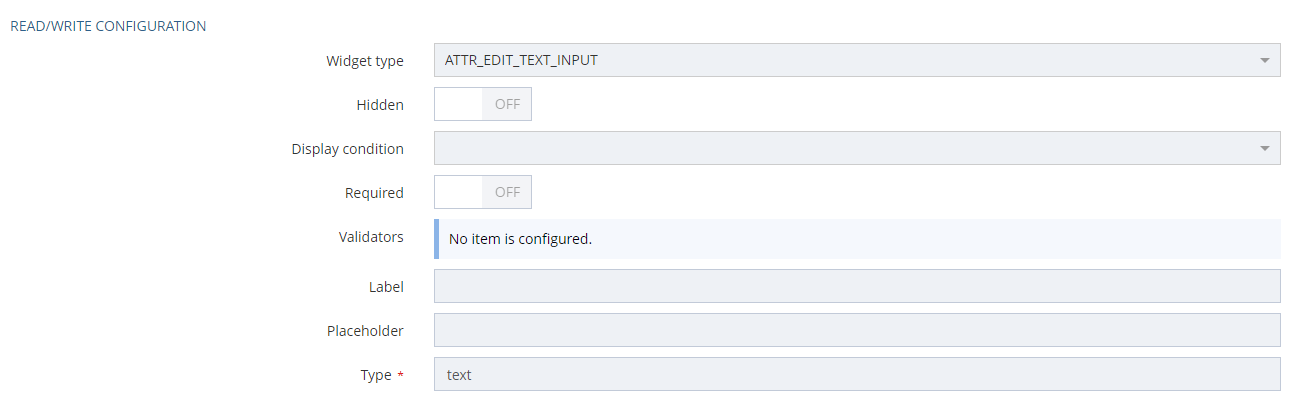Click the READ/WRITE CONFIGURATION section header
This screenshot has width=1290, height=415.
pyautogui.click(x=108, y=26)
